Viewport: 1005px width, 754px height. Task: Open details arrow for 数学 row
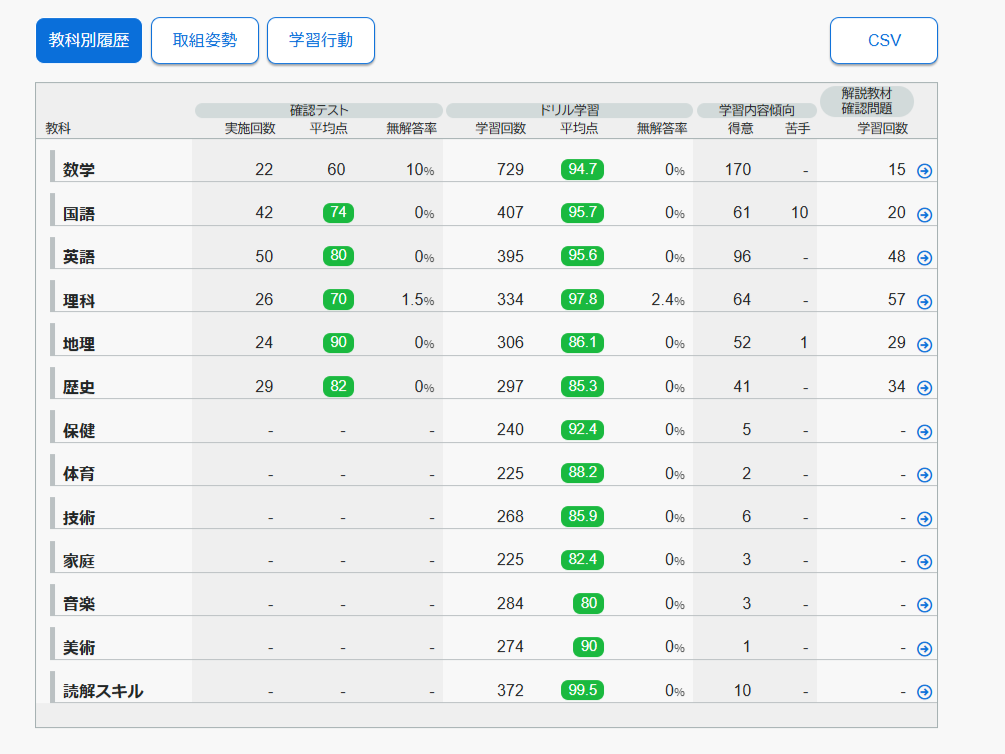924,171
